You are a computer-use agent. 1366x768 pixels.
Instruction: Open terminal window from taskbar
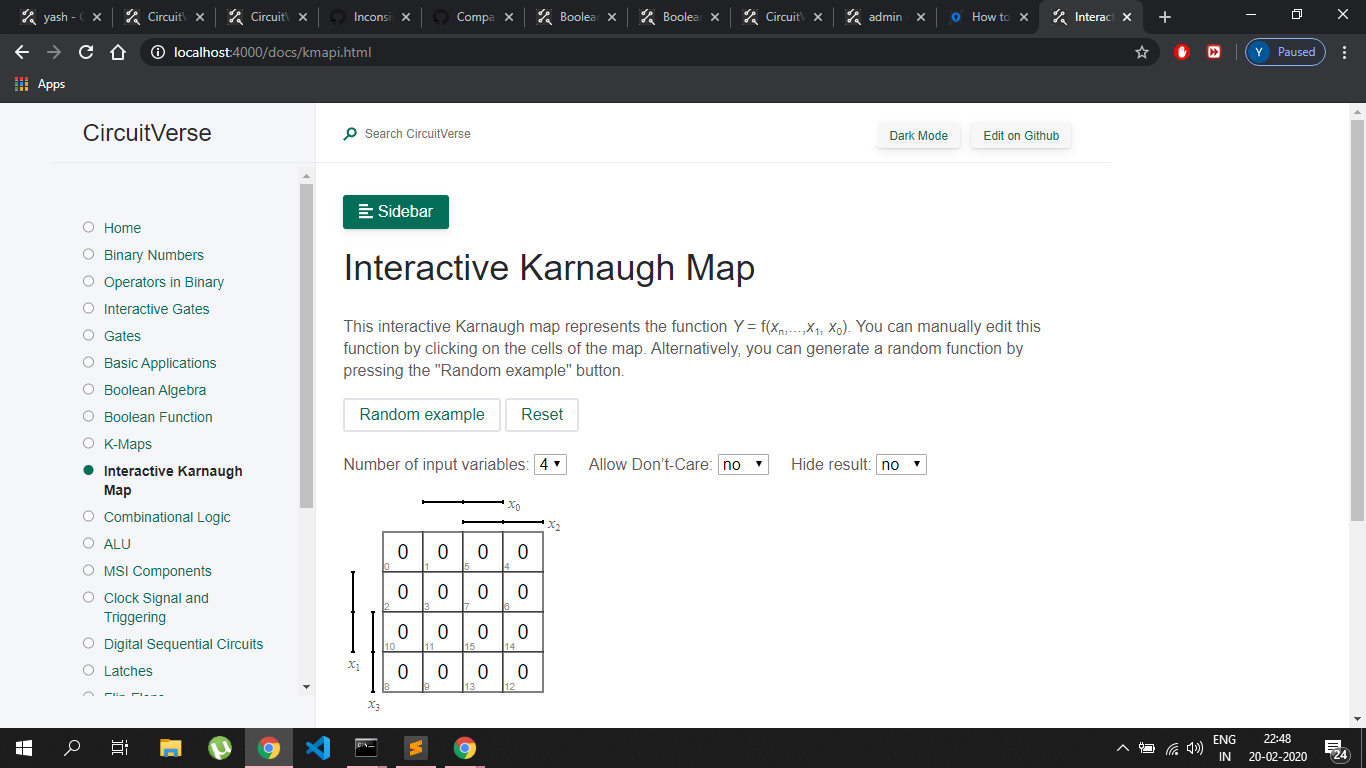(367, 748)
